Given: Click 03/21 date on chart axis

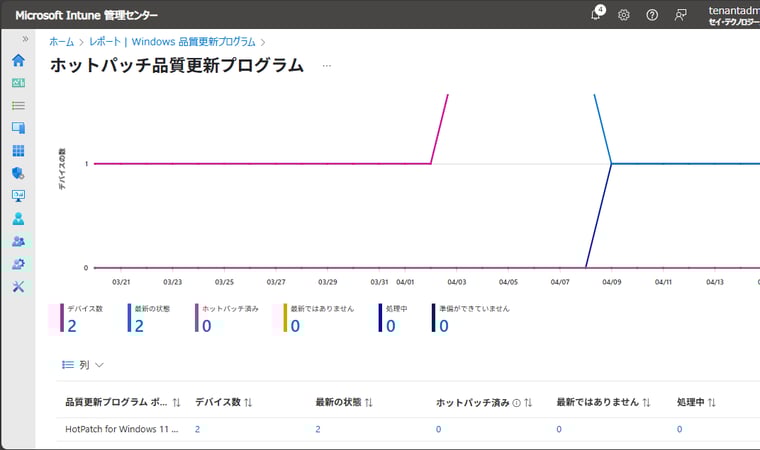Looking at the screenshot, I should pyautogui.click(x=121, y=282).
